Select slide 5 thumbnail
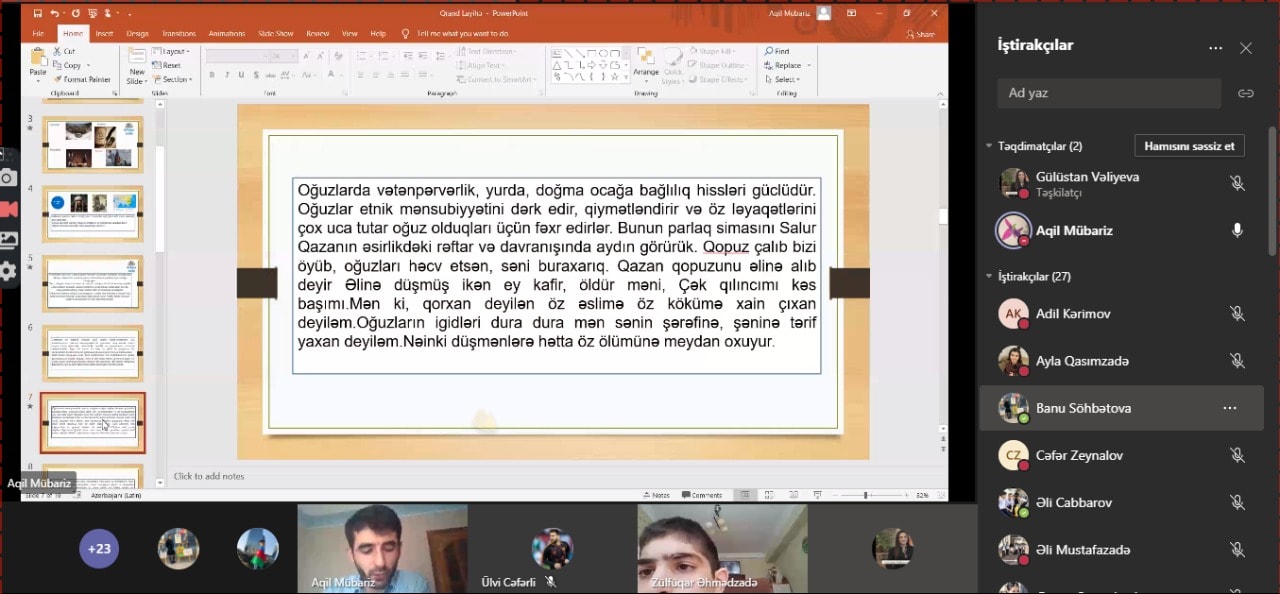1280x594 pixels. tap(93, 283)
